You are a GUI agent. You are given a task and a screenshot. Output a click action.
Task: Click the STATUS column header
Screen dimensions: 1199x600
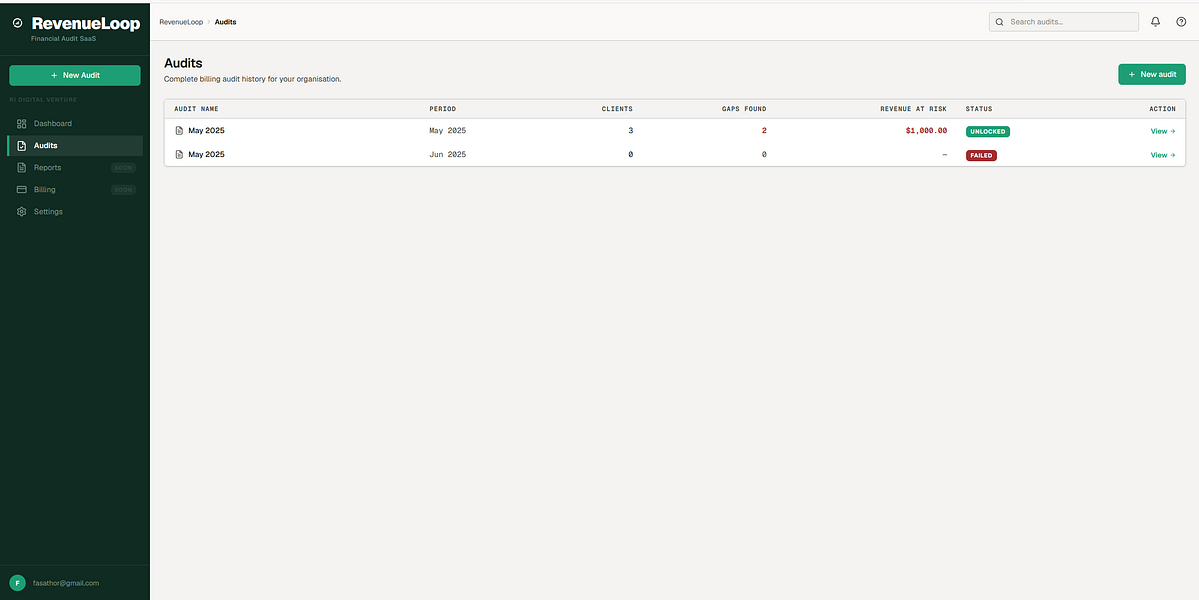click(x=980, y=109)
